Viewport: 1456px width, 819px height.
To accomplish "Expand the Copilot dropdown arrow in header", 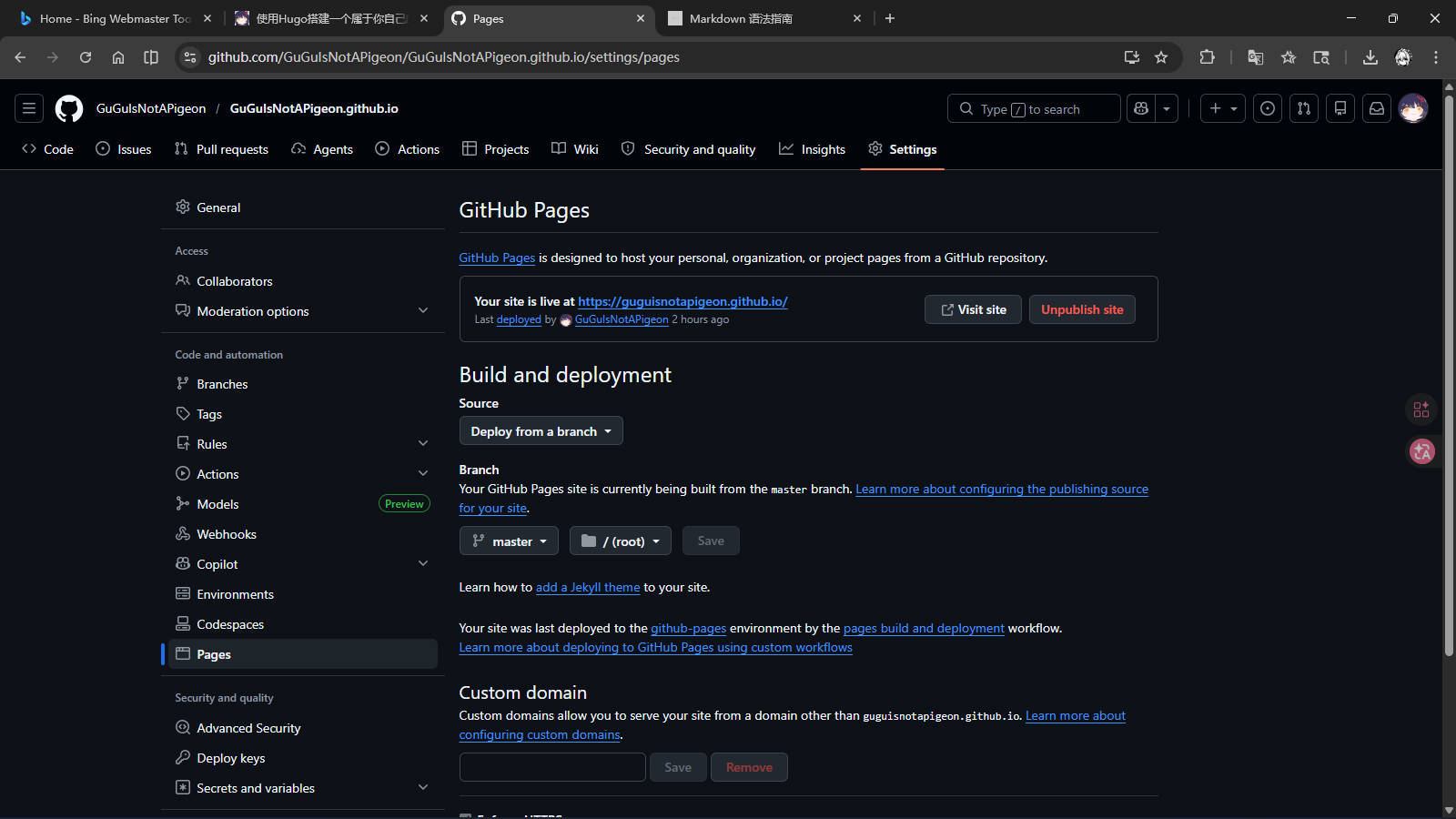I will 1167,108.
